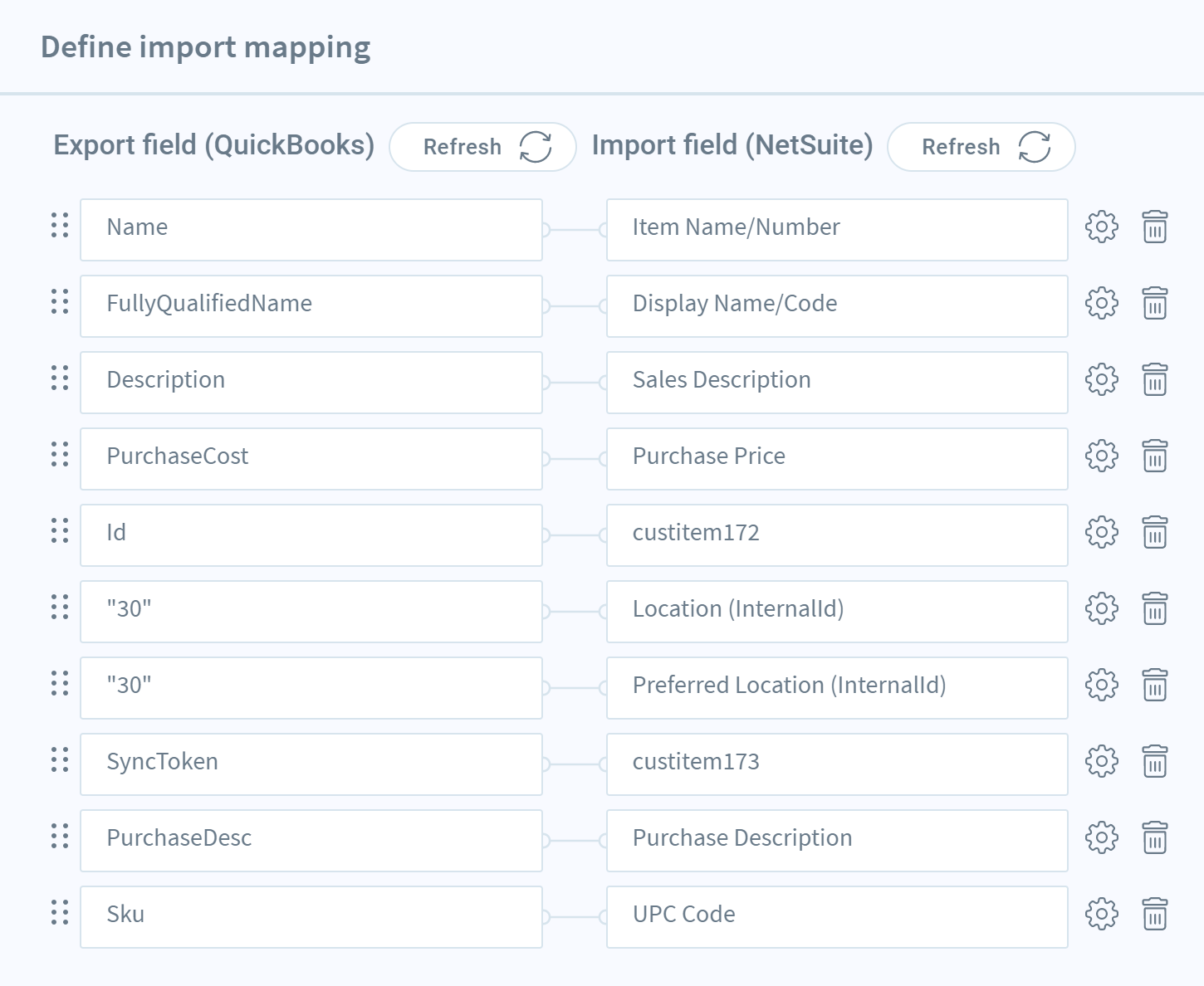Viewport: 1204px width, 986px height.
Task: Select the PurchaseDesc export field
Action: [x=311, y=841]
